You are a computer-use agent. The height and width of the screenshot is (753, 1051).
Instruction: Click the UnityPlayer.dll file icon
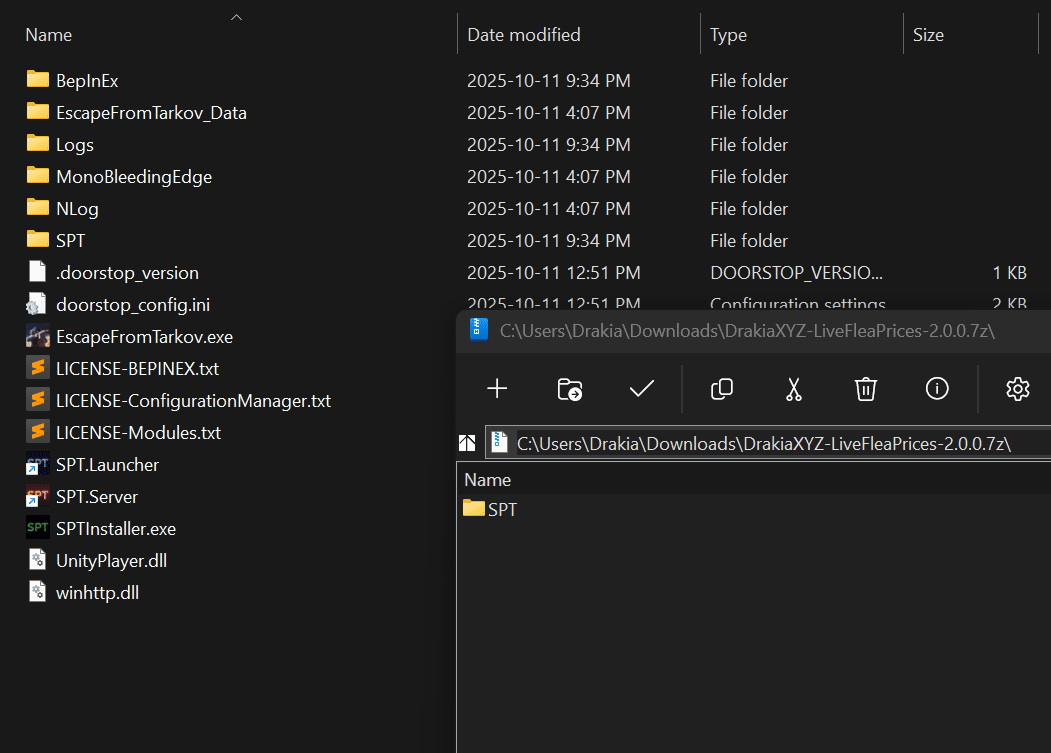coord(38,560)
